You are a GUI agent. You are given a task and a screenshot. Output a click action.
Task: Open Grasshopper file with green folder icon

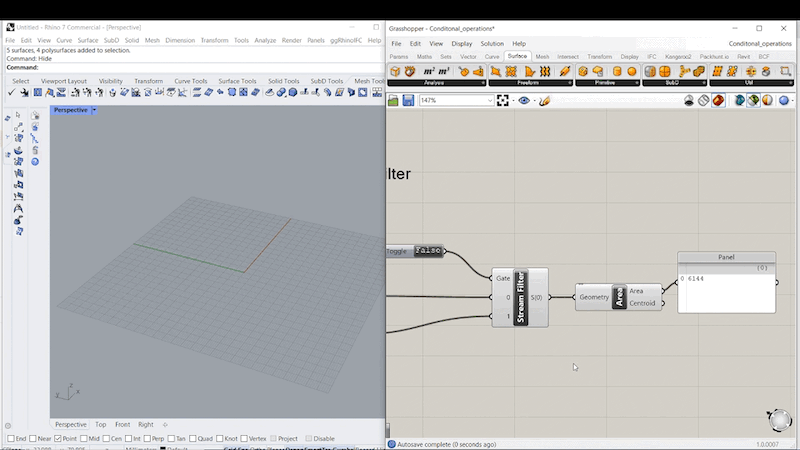[x=393, y=101]
